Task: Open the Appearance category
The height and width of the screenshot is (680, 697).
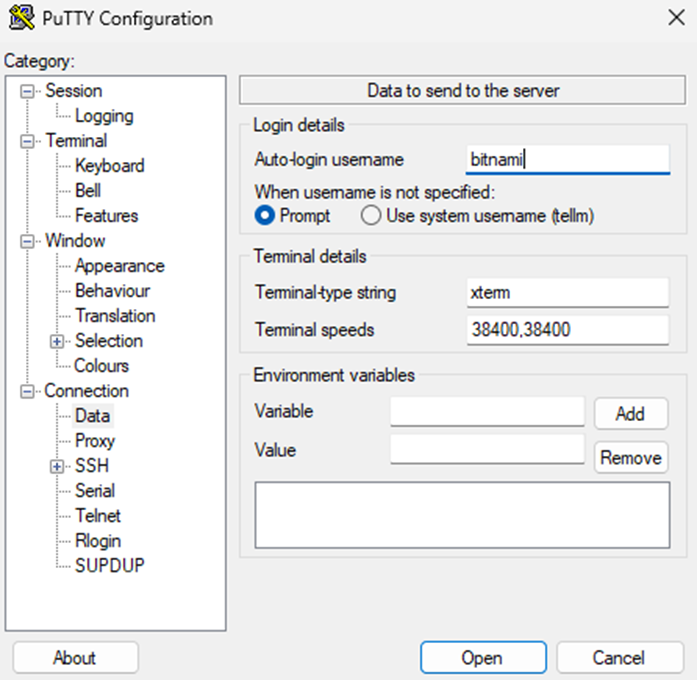Action: tap(120, 266)
